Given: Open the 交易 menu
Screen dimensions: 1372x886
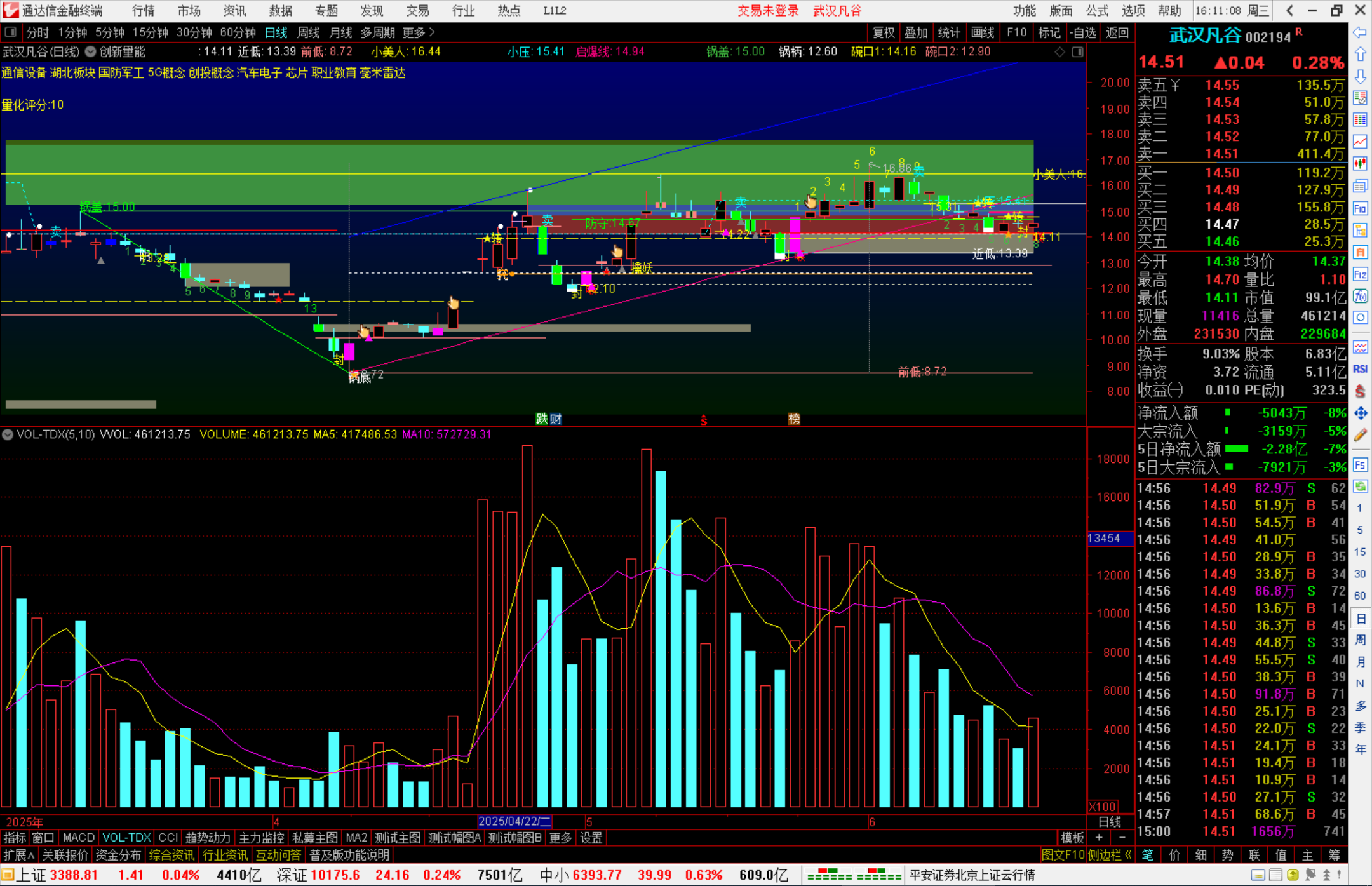Looking at the screenshot, I should click(x=417, y=11).
